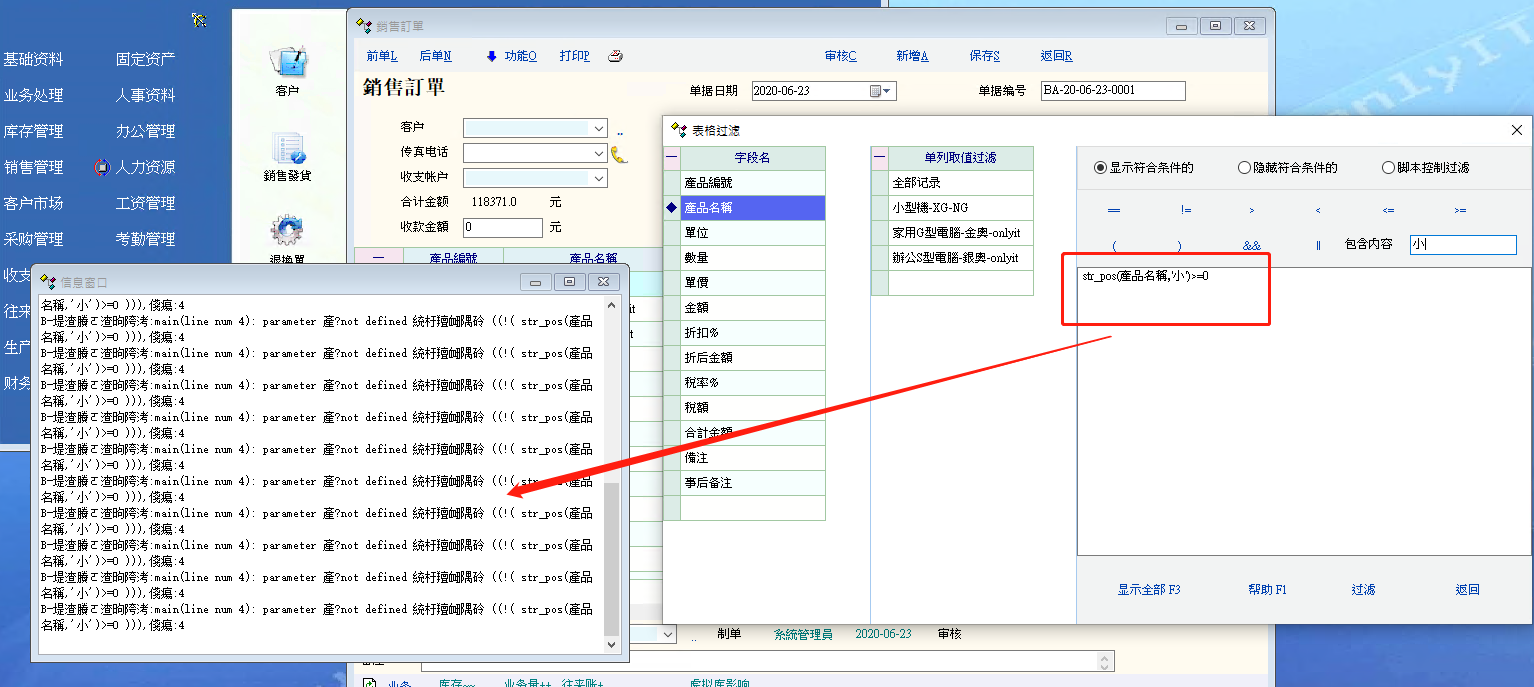Expand the 收支帐户 dropdown

click(x=599, y=178)
